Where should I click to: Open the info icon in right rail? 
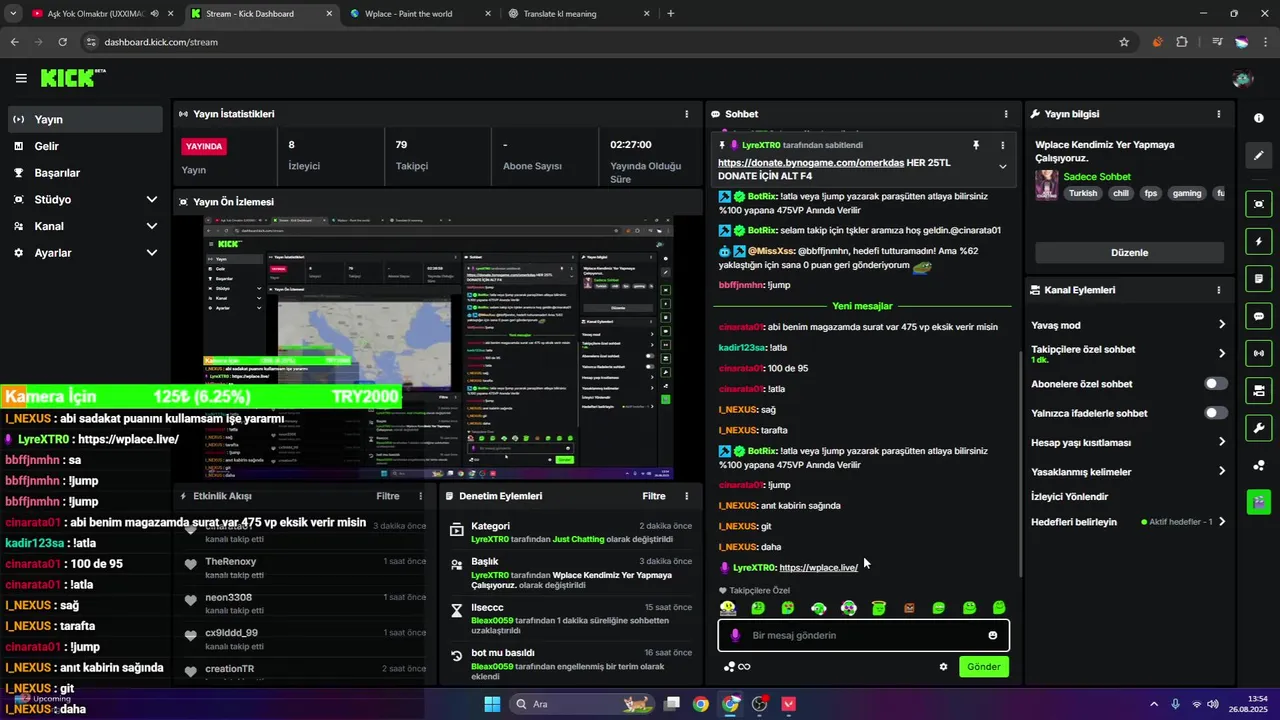pos(1258,118)
